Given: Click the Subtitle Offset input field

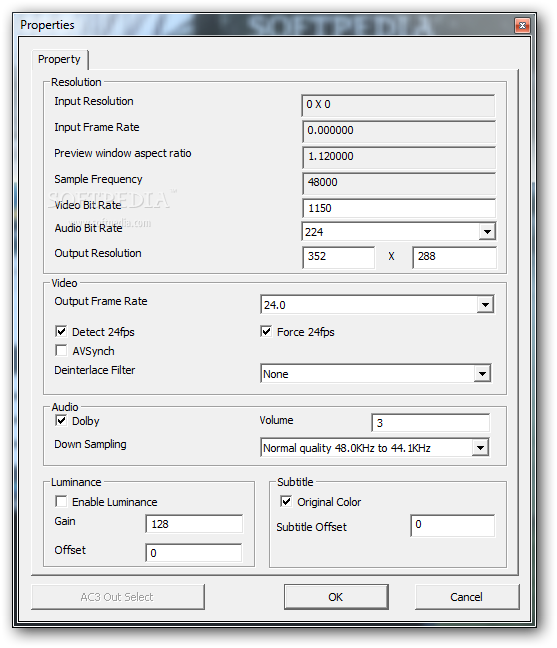Looking at the screenshot, I should [452, 525].
